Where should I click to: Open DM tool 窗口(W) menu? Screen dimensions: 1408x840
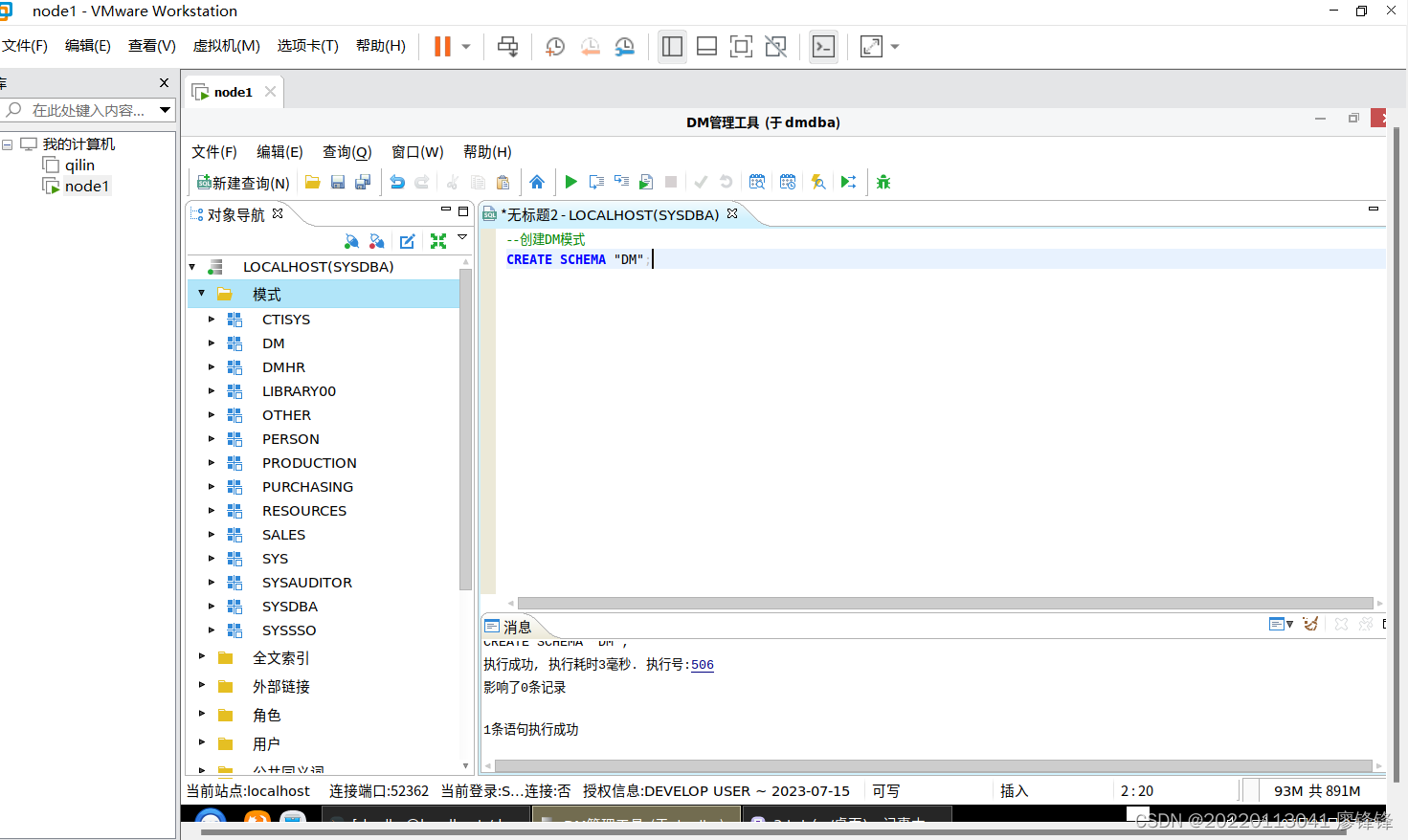click(418, 152)
